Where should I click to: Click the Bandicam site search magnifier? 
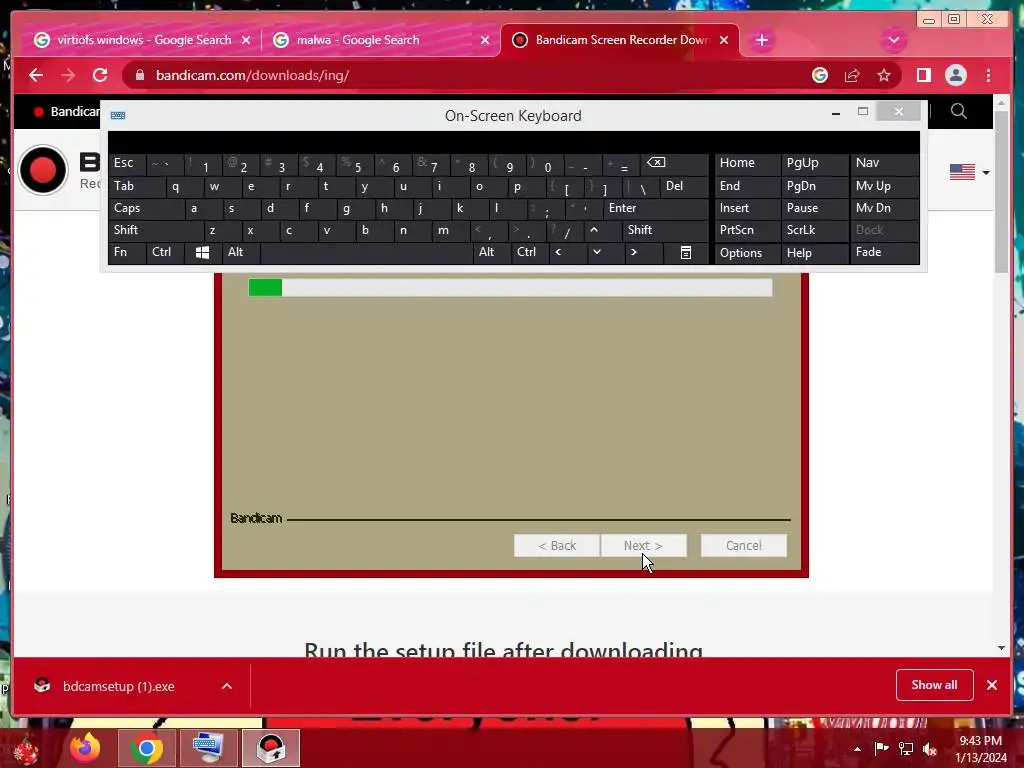[x=959, y=111]
